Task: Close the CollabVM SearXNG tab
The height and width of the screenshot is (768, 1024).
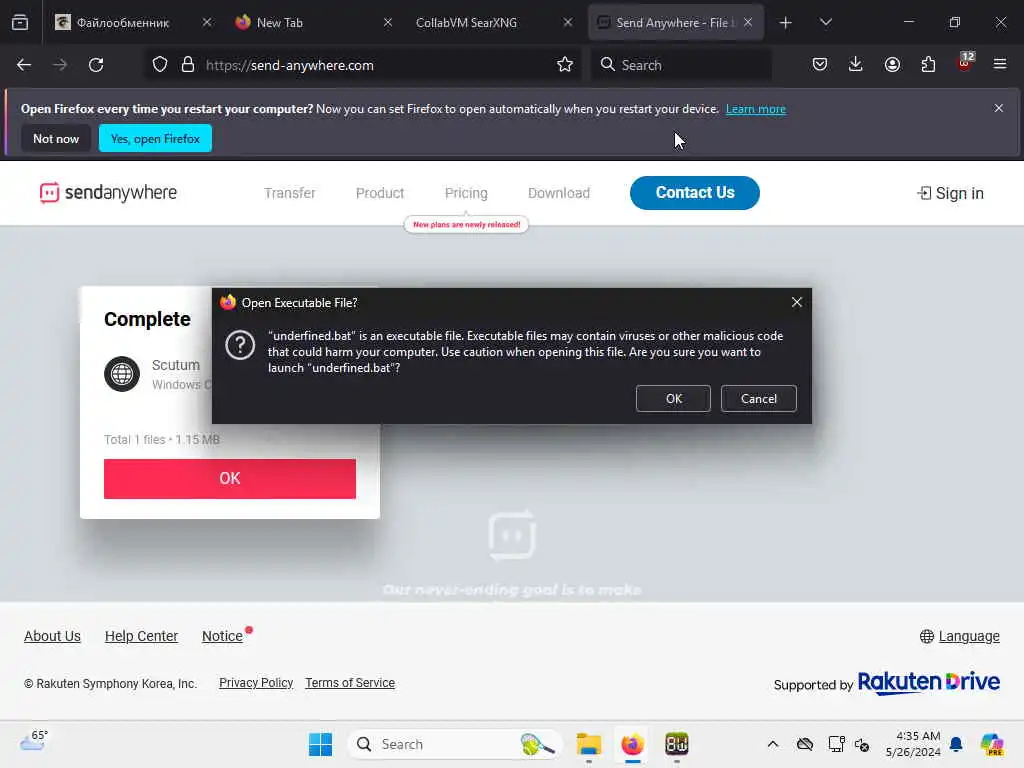Action: 568,22
